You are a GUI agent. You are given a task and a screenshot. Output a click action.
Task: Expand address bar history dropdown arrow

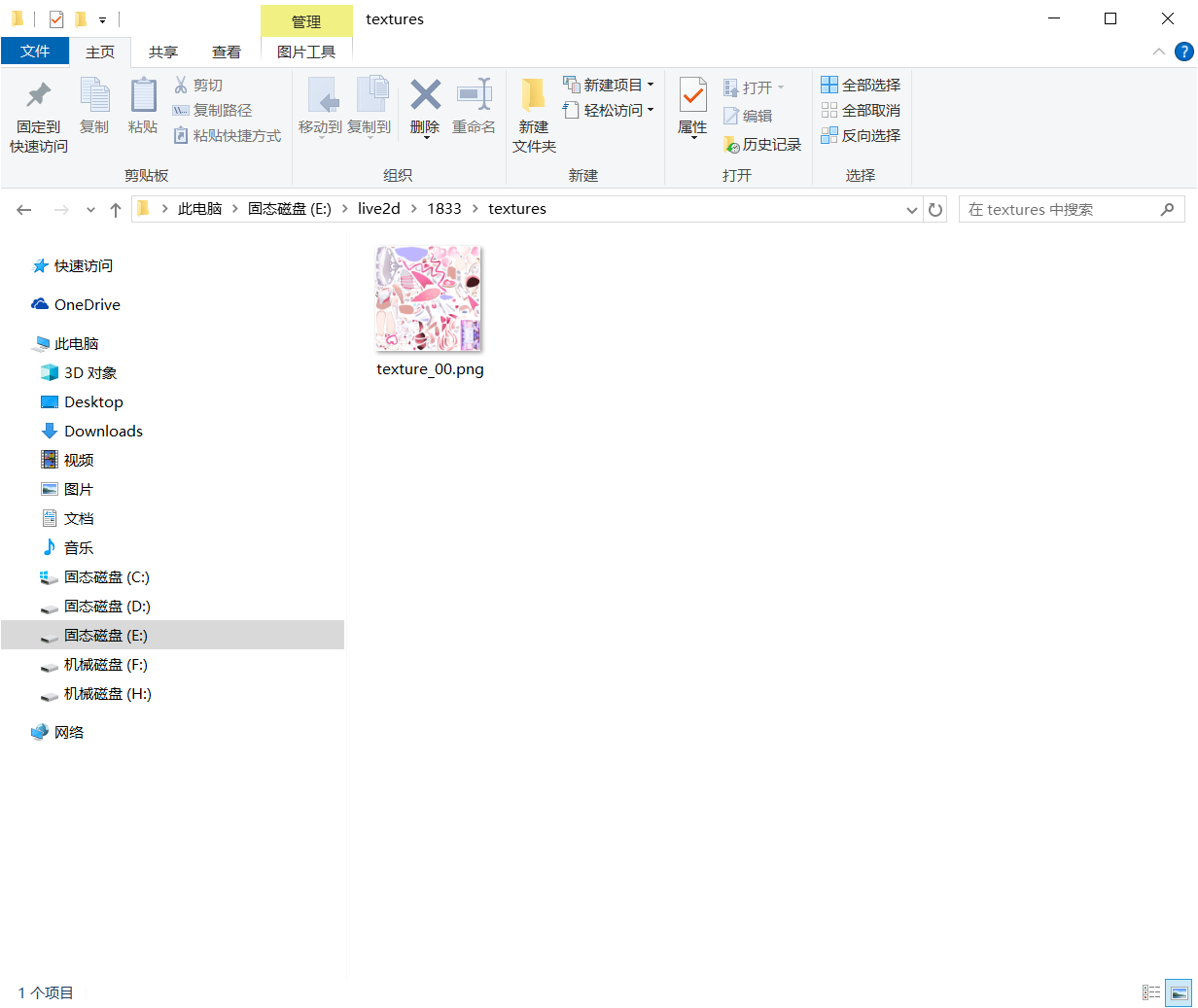point(911,209)
